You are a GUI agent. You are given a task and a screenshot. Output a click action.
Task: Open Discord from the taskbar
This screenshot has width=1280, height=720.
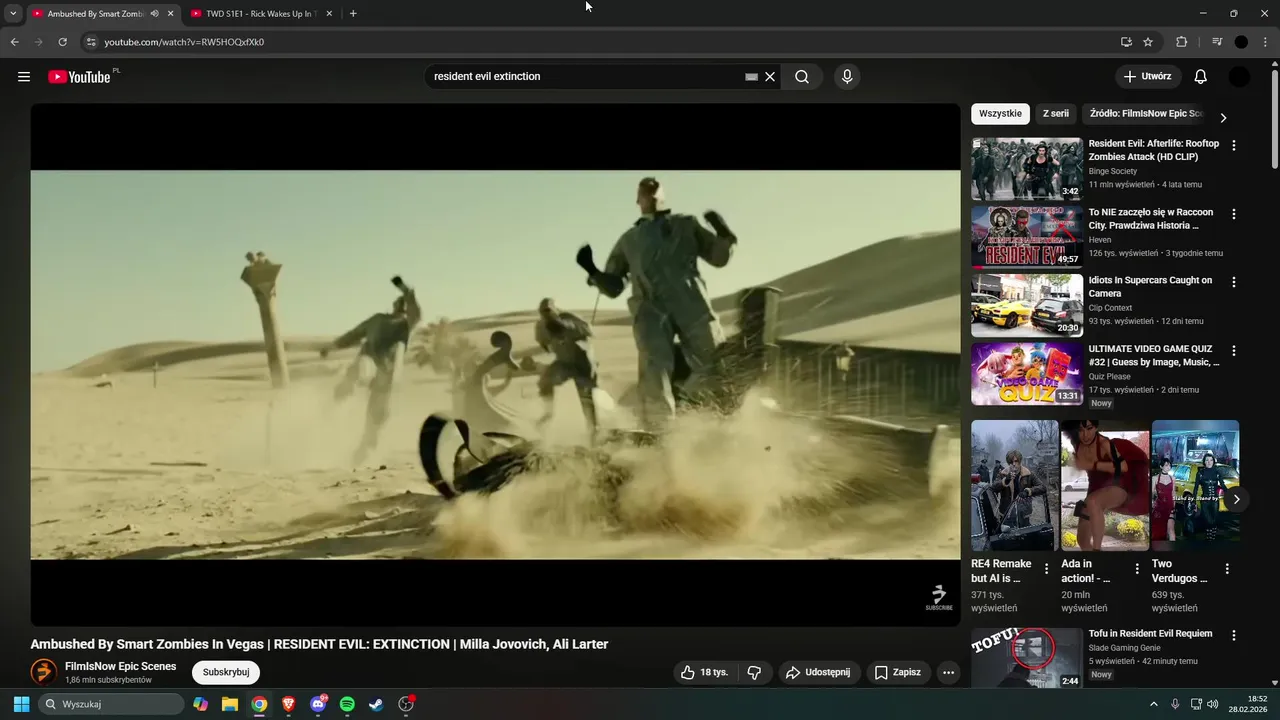click(x=318, y=704)
